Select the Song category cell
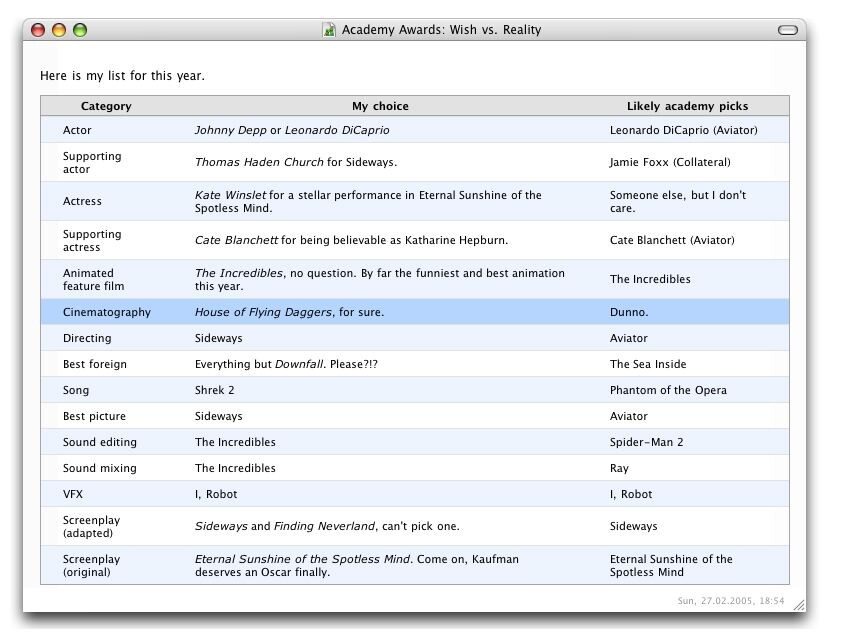 [76, 390]
